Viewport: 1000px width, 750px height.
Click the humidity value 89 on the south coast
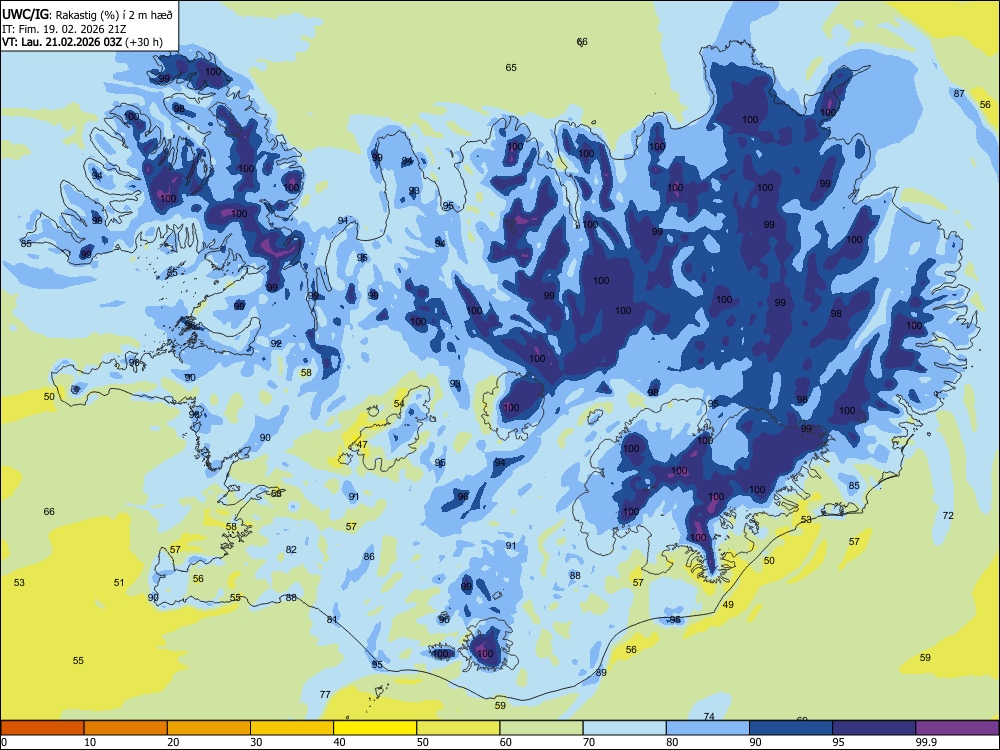coord(601,672)
